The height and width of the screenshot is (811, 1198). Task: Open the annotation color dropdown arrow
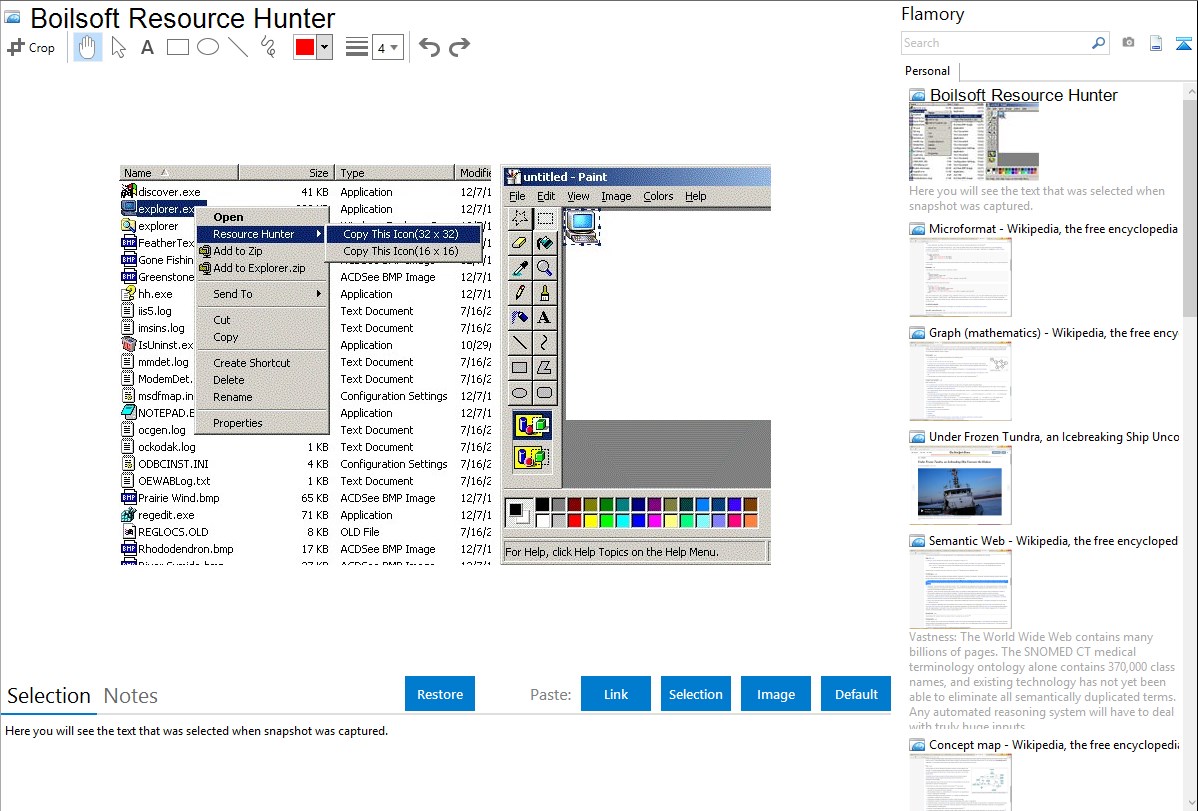325,47
